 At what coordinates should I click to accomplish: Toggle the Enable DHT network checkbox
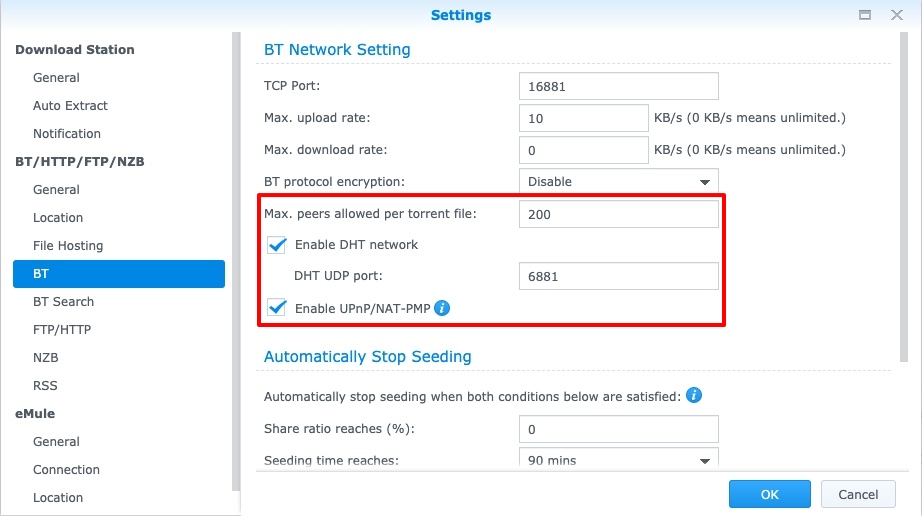[277, 244]
